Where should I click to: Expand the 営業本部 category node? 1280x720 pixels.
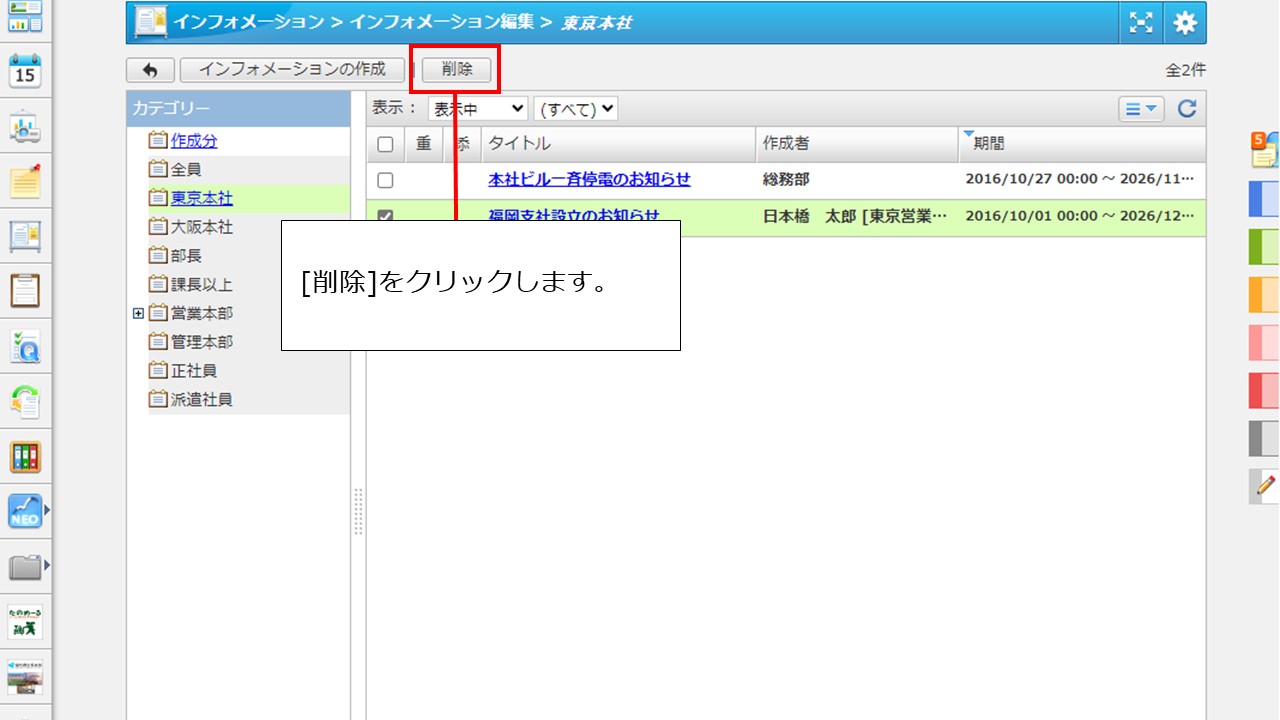pyautogui.click(x=138, y=313)
